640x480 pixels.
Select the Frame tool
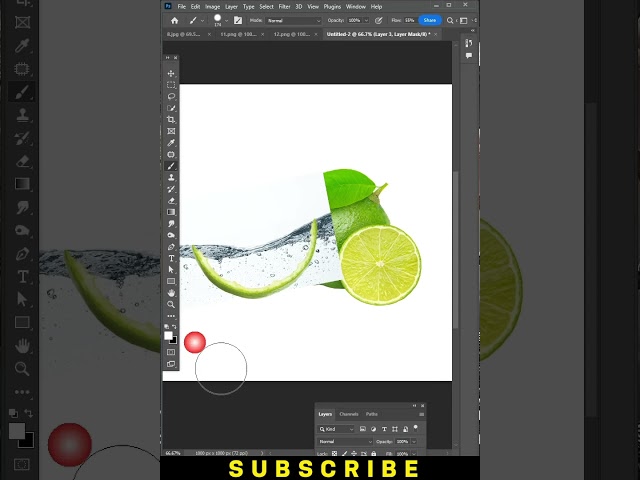(171, 131)
